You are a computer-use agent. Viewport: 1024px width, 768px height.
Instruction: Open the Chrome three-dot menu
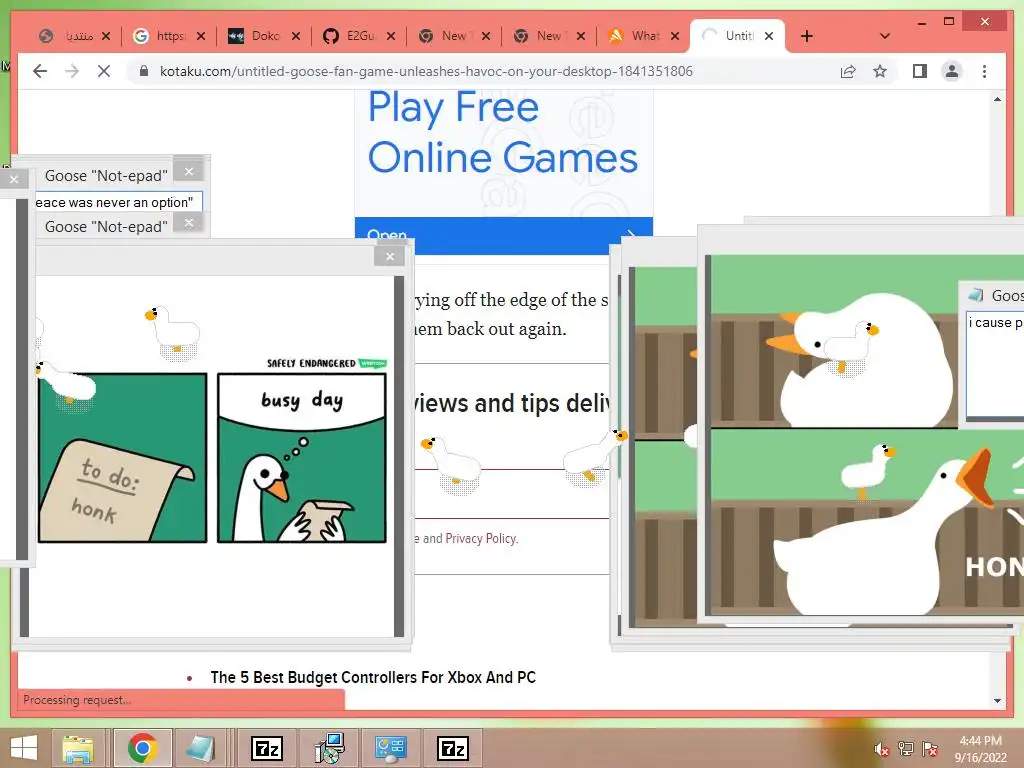click(x=984, y=71)
